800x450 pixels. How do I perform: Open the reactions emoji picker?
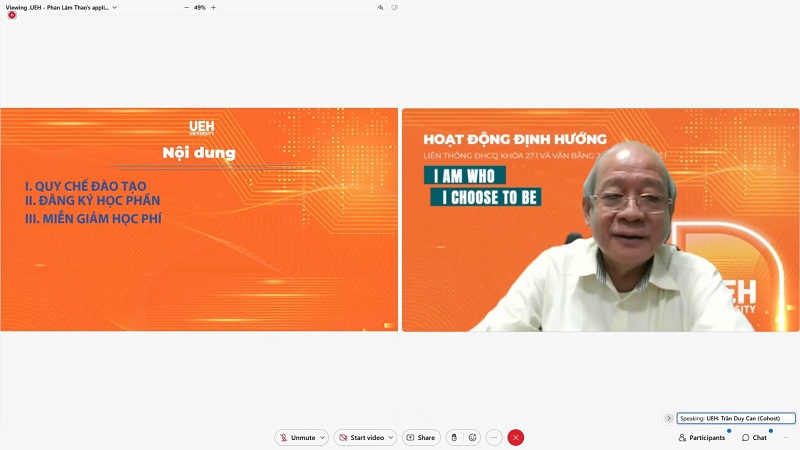472,437
